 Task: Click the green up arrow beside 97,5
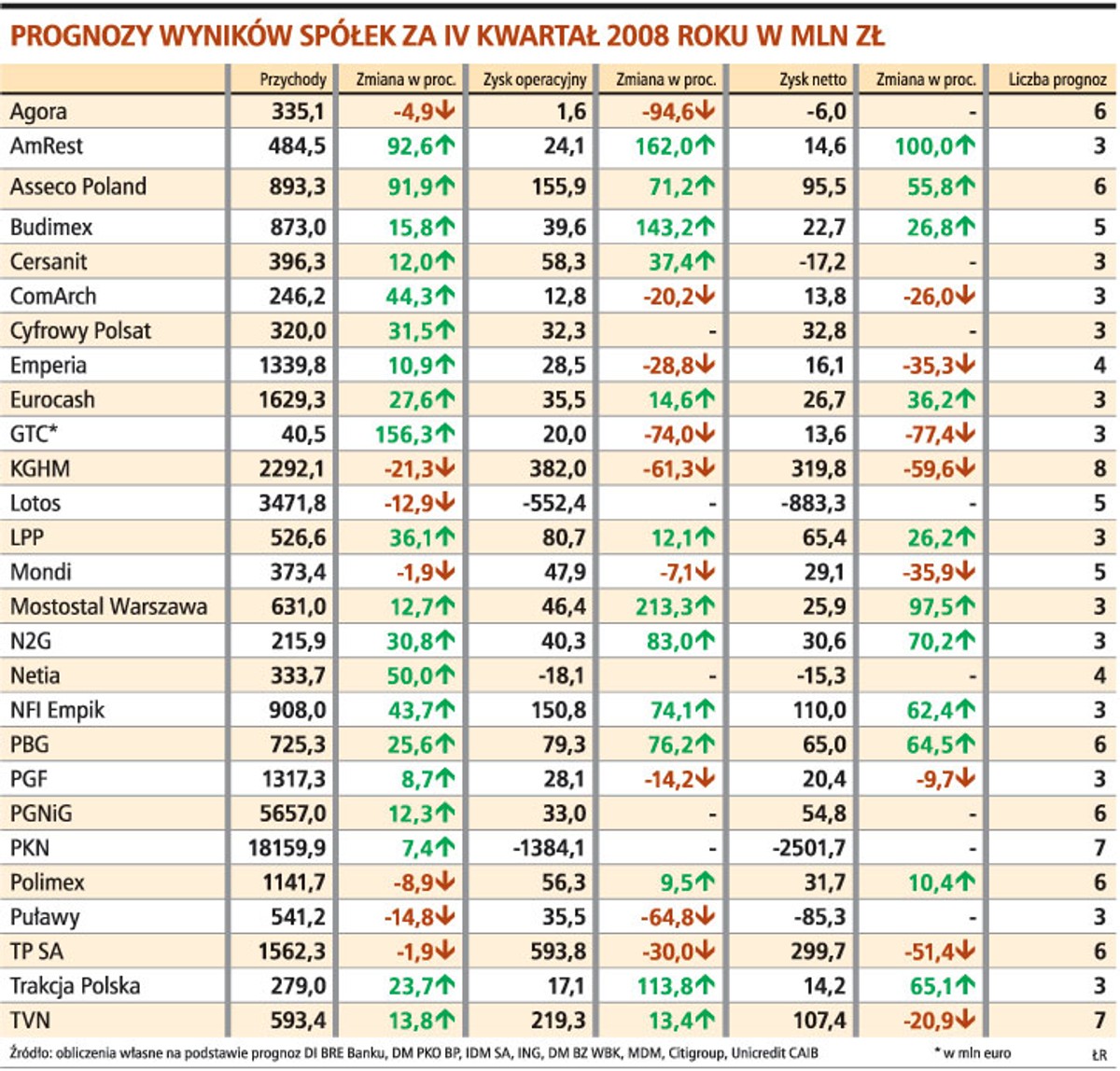964,606
